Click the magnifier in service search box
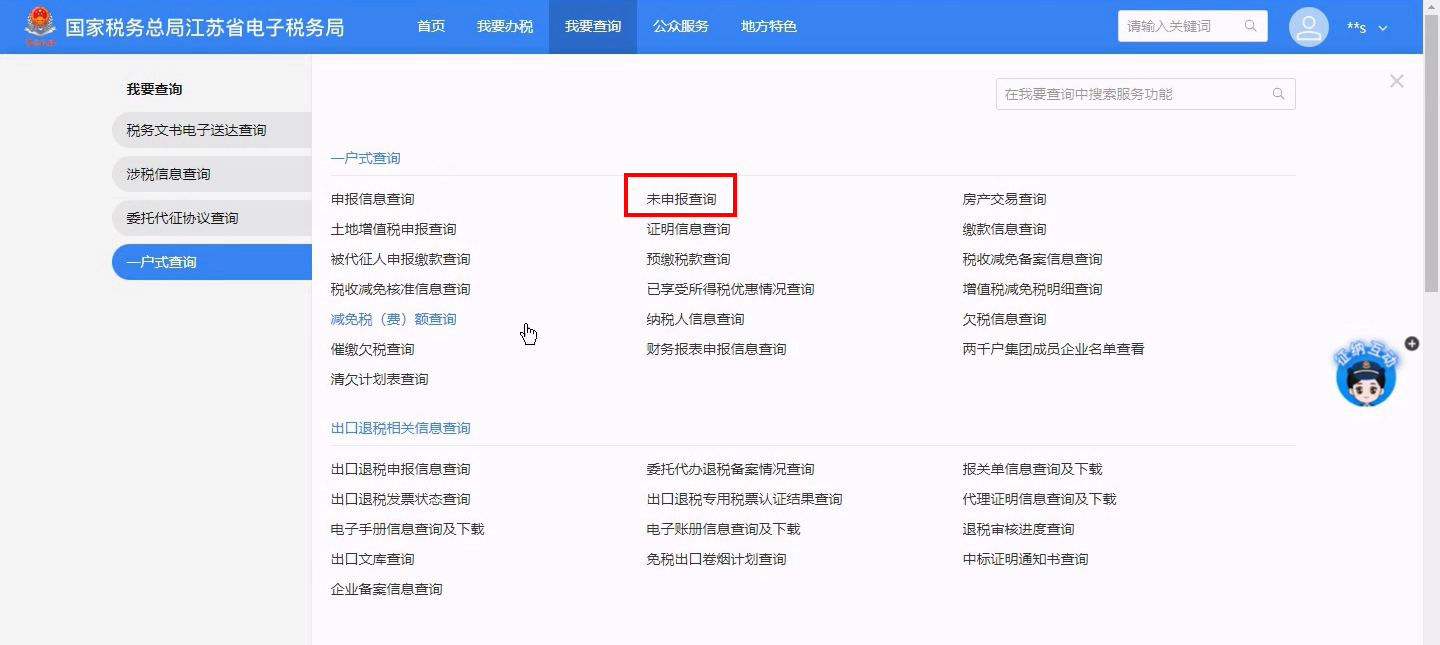 [x=1278, y=94]
